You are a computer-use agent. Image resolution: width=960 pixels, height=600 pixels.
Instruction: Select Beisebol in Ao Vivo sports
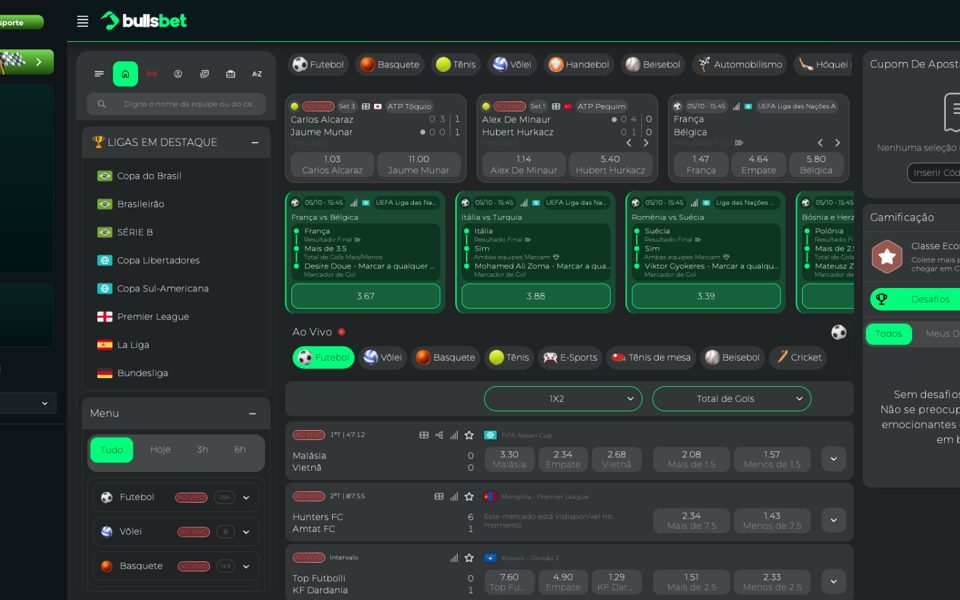tap(732, 358)
